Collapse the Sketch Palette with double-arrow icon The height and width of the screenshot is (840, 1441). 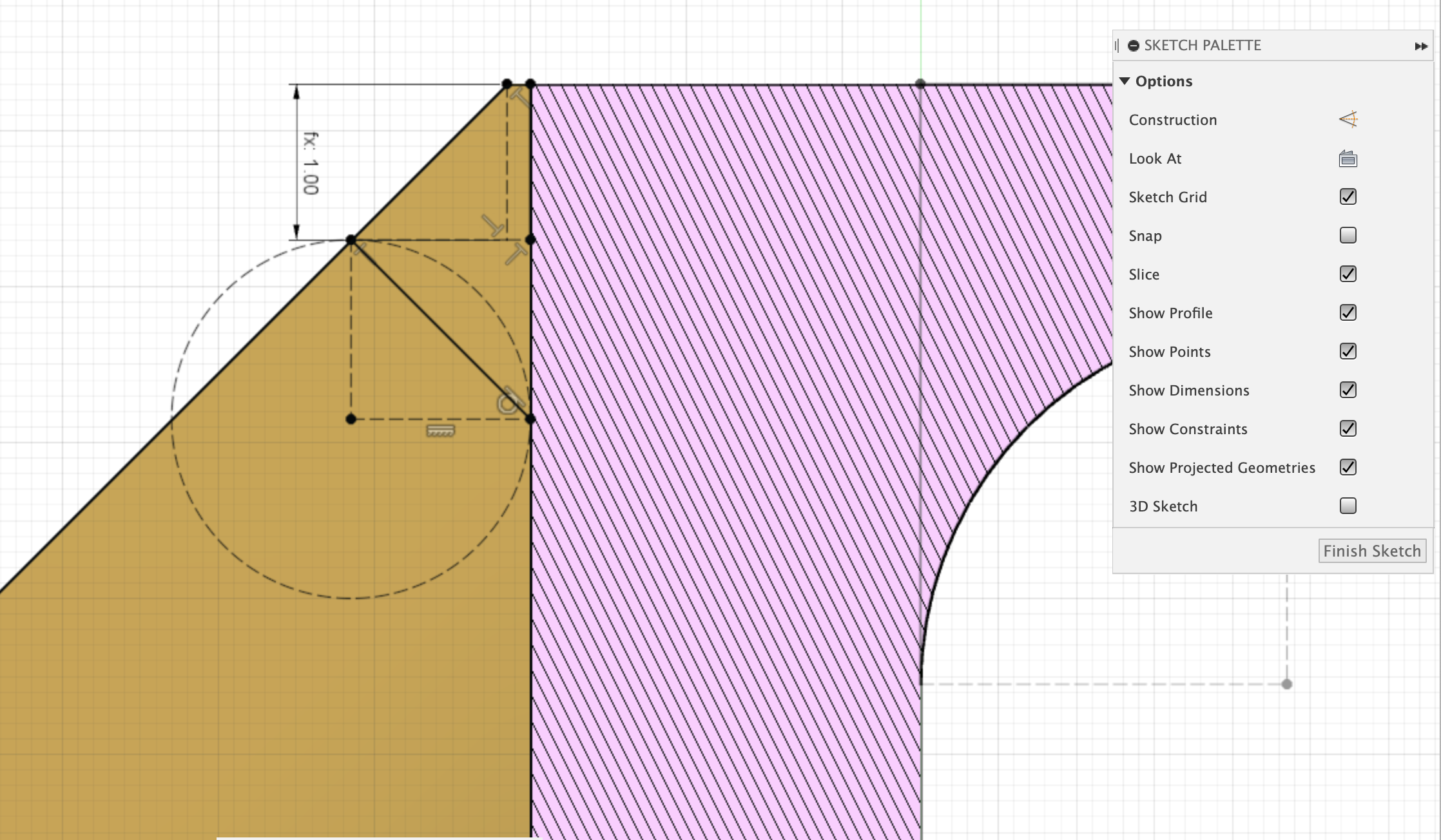(x=1421, y=46)
